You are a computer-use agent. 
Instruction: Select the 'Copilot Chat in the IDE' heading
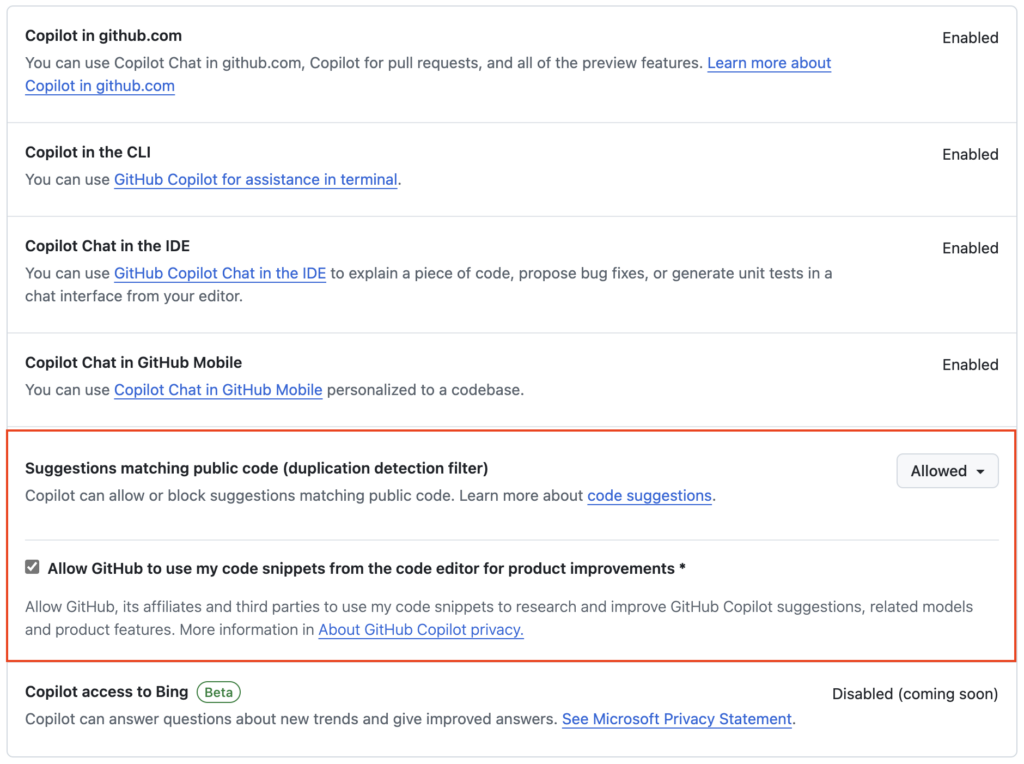coord(107,246)
